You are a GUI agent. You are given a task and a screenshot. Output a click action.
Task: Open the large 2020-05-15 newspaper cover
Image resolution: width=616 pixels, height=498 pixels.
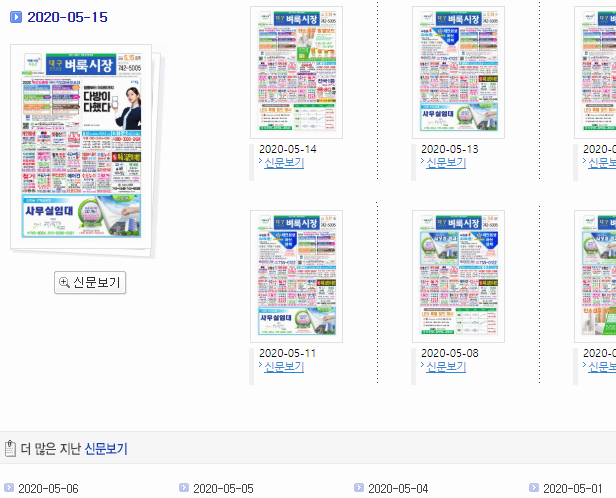[x=81, y=146]
